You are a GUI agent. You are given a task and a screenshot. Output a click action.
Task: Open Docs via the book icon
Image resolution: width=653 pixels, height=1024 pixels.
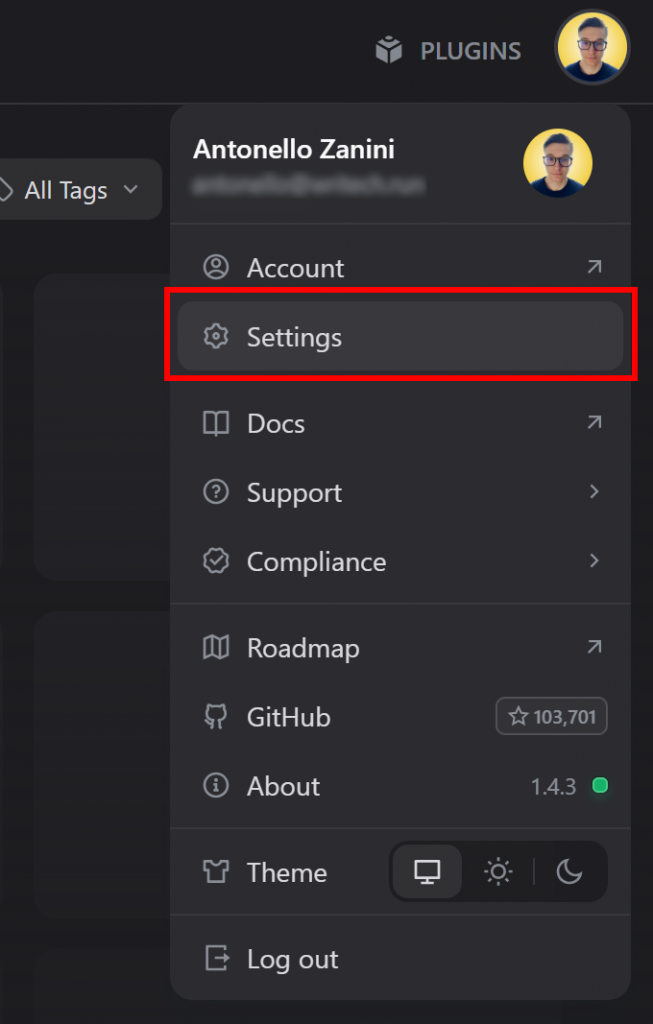tap(215, 423)
